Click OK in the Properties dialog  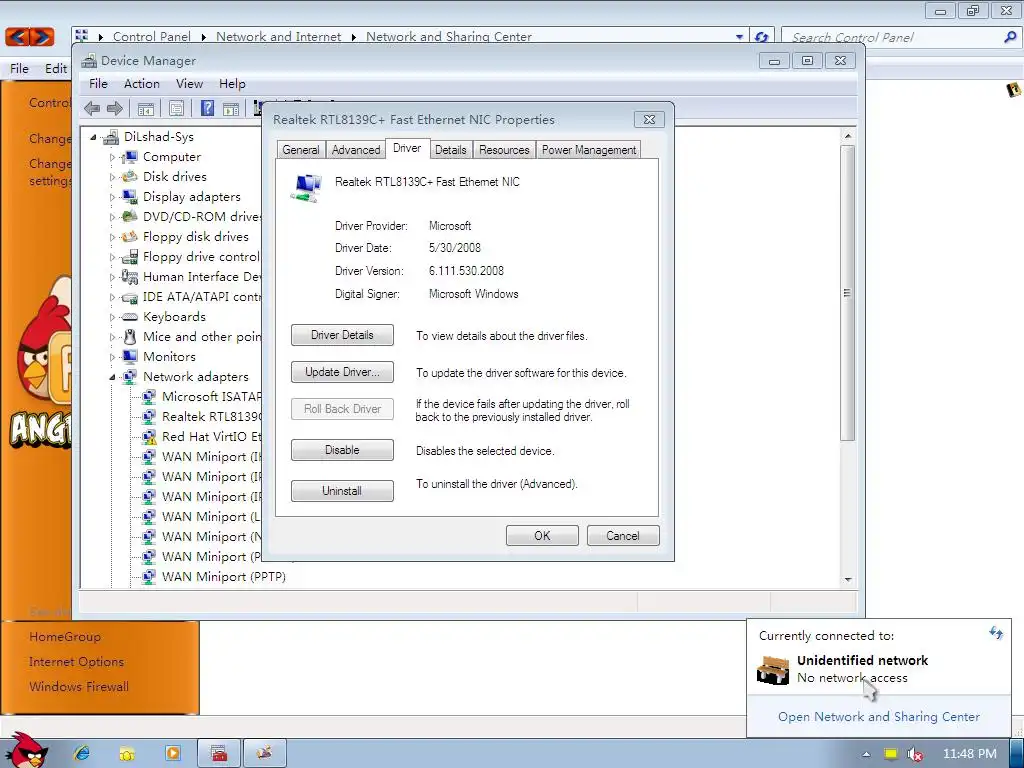click(542, 536)
